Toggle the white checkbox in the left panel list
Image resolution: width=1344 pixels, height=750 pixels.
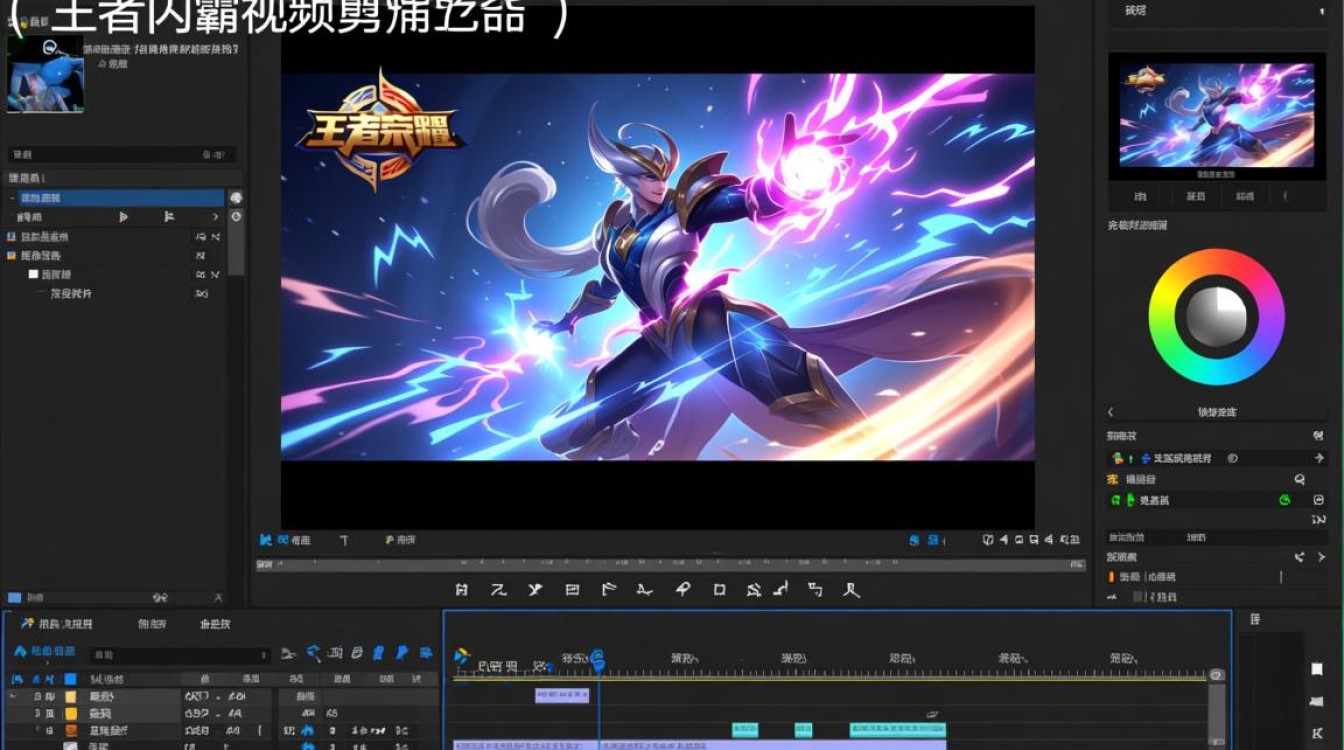(33, 274)
